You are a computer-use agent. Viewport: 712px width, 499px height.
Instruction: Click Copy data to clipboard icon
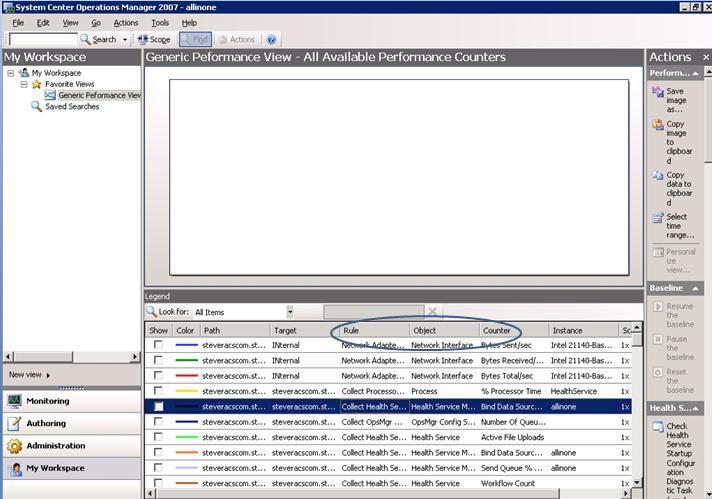click(658, 175)
